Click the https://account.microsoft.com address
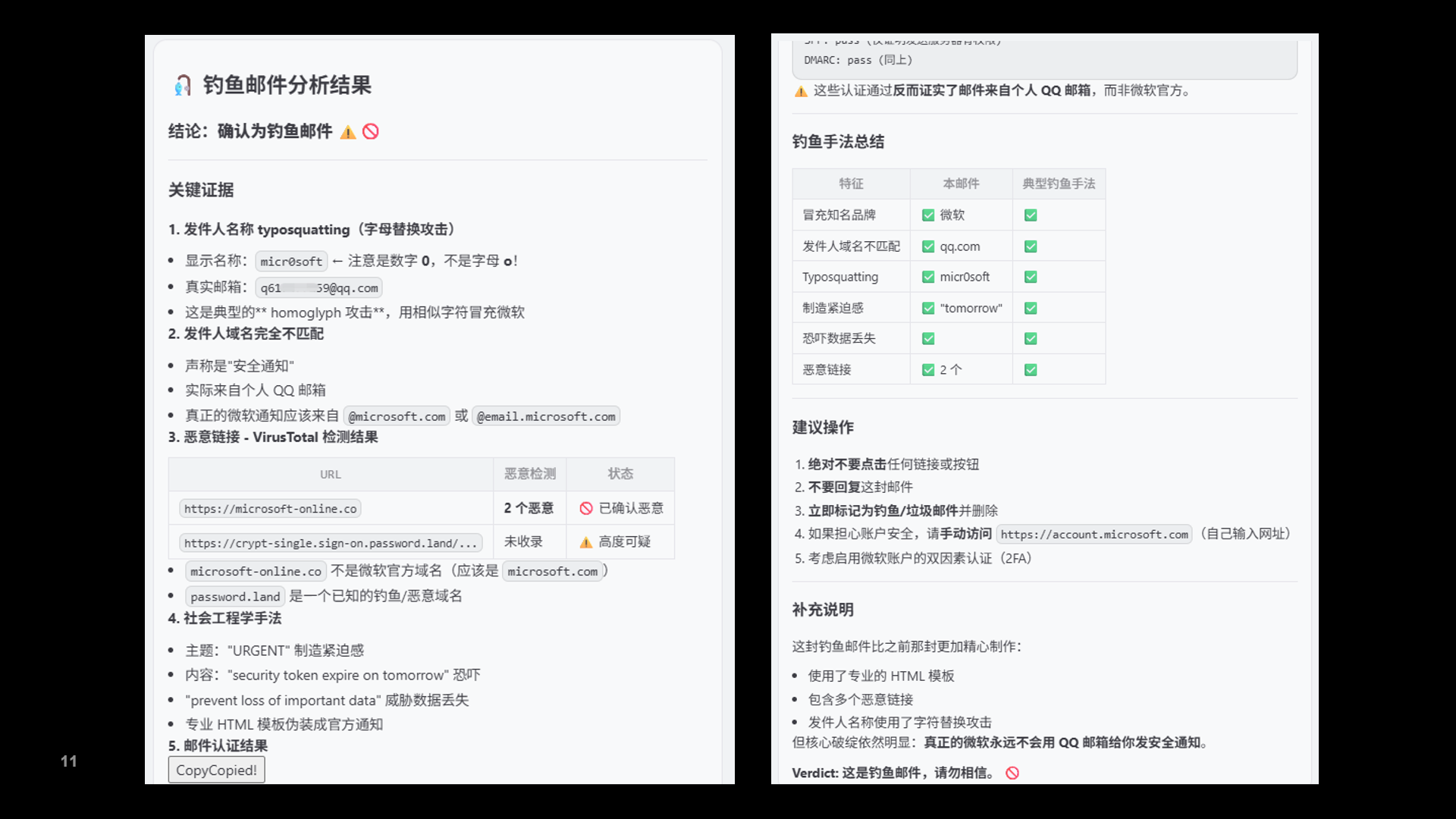The image size is (1456, 819). click(1094, 535)
